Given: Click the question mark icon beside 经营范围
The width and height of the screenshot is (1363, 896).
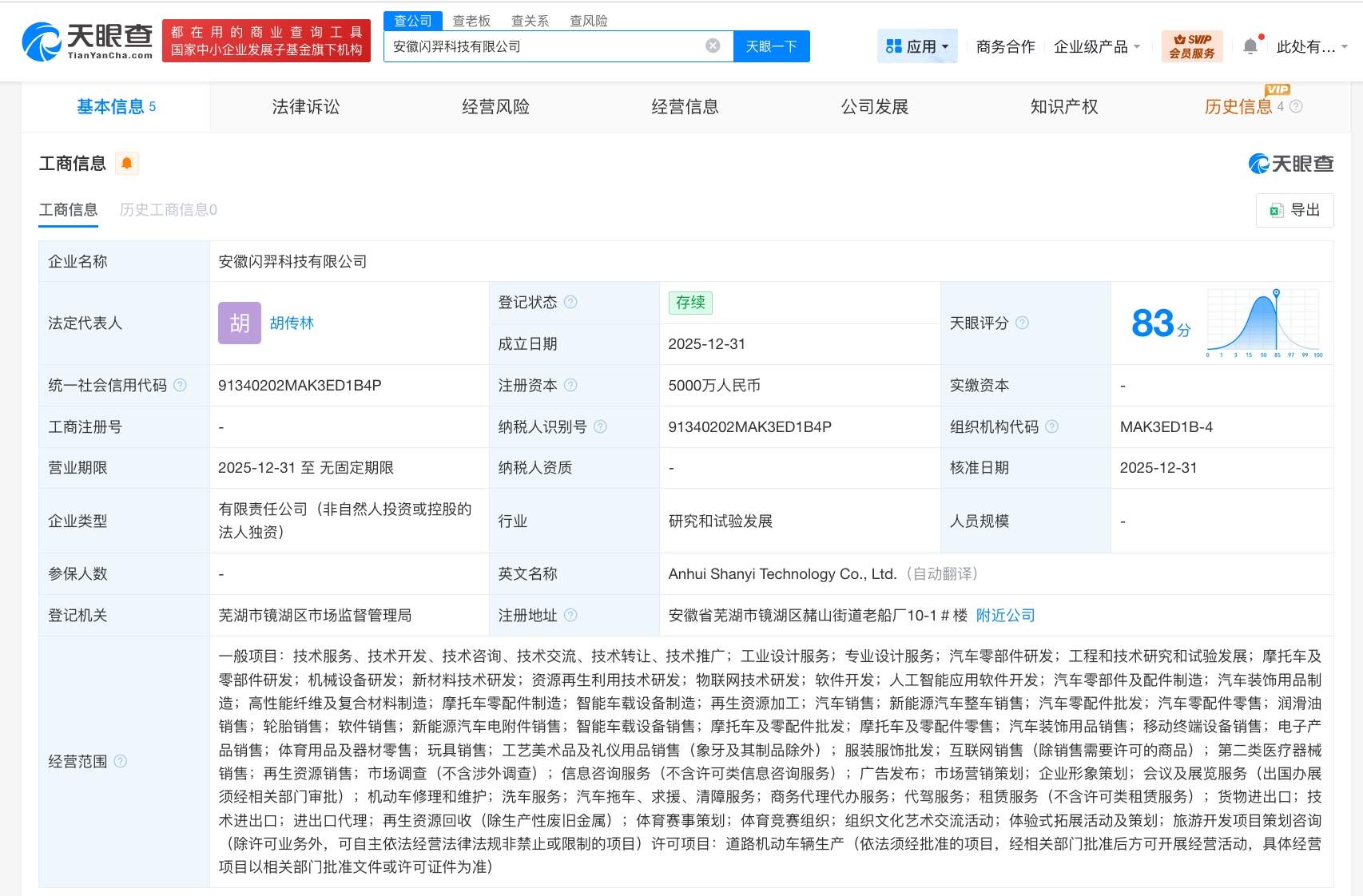Looking at the screenshot, I should click(x=121, y=761).
